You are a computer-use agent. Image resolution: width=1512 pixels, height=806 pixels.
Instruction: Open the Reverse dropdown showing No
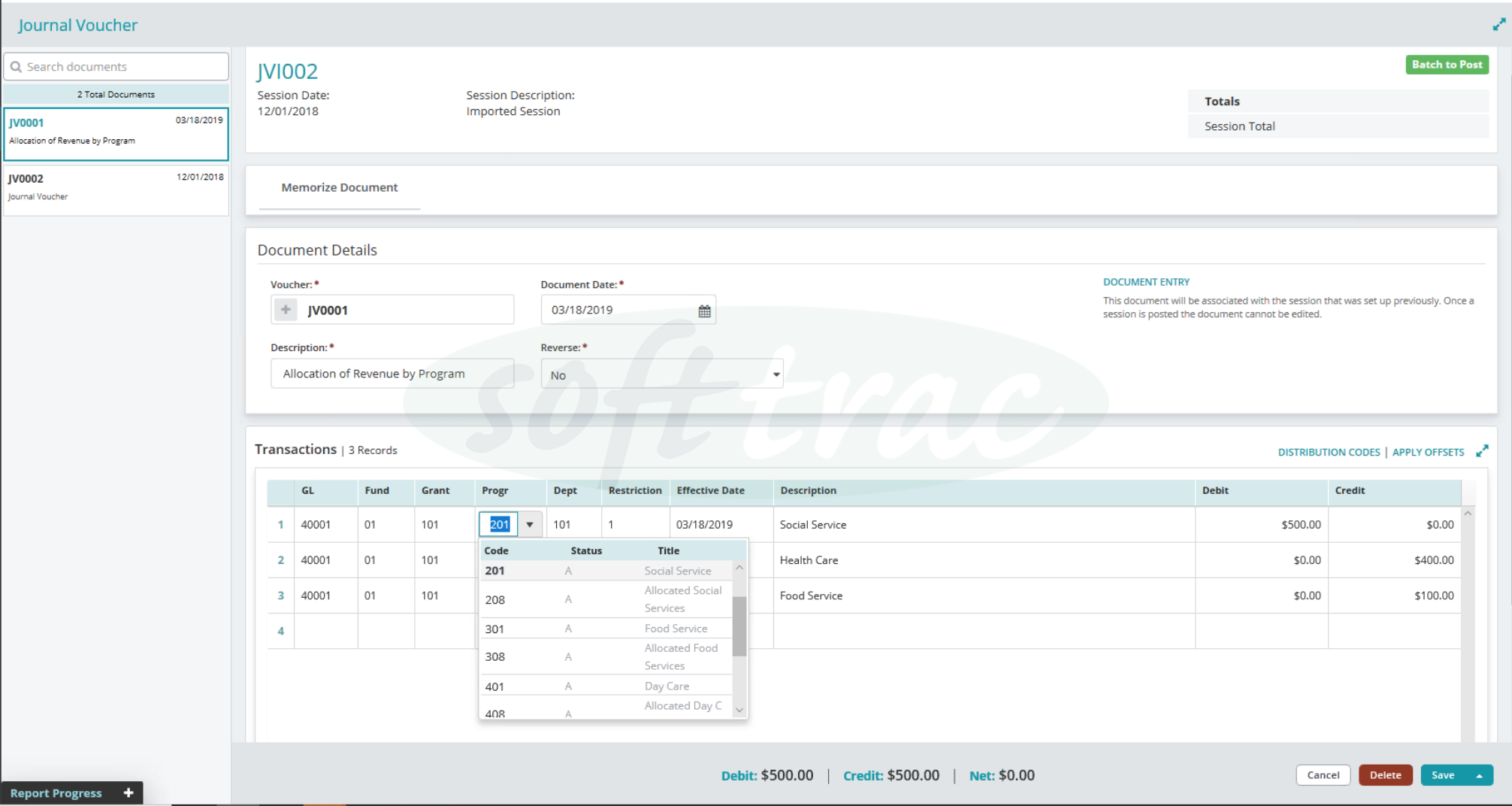pos(662,374)
